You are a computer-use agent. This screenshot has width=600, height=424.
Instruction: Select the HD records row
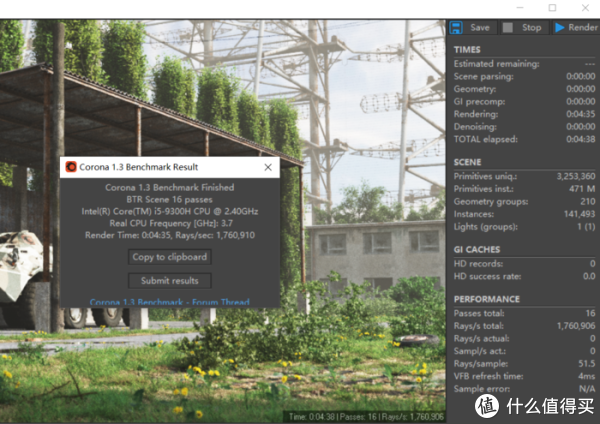point(524,264)
